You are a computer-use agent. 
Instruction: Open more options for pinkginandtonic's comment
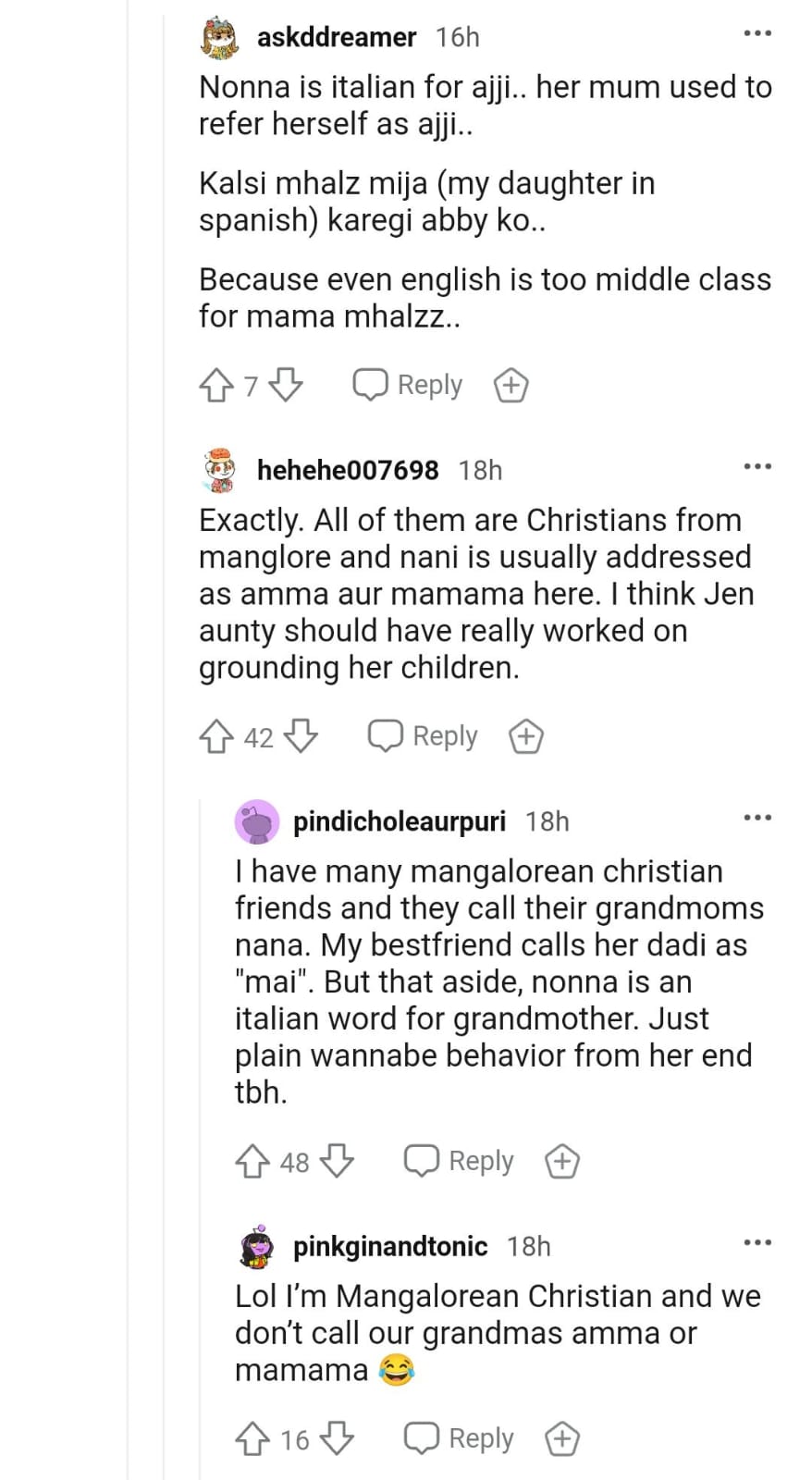tap(757, 1242)
